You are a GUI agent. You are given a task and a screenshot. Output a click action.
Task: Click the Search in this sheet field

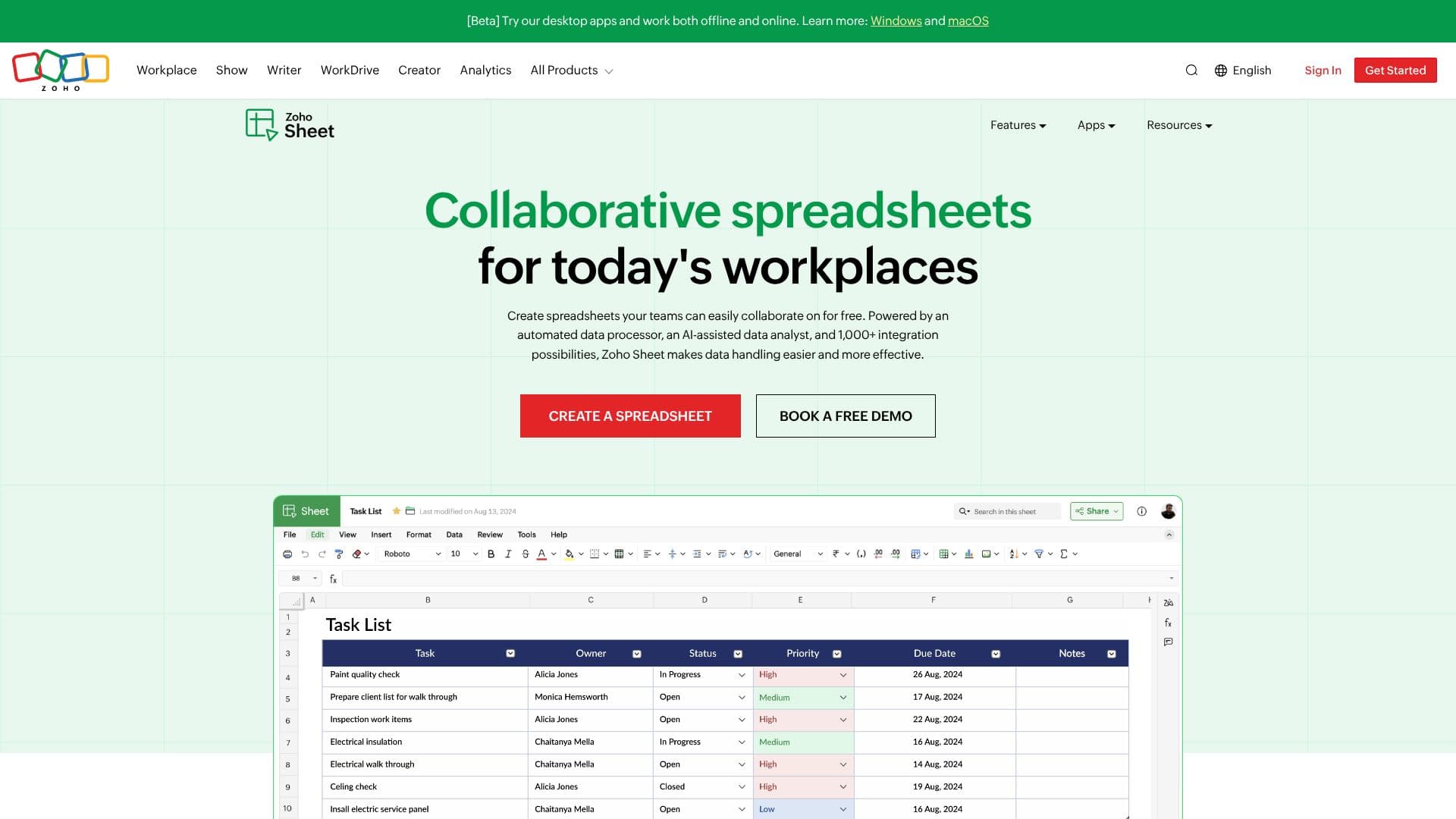click(x=1007, y=511)
